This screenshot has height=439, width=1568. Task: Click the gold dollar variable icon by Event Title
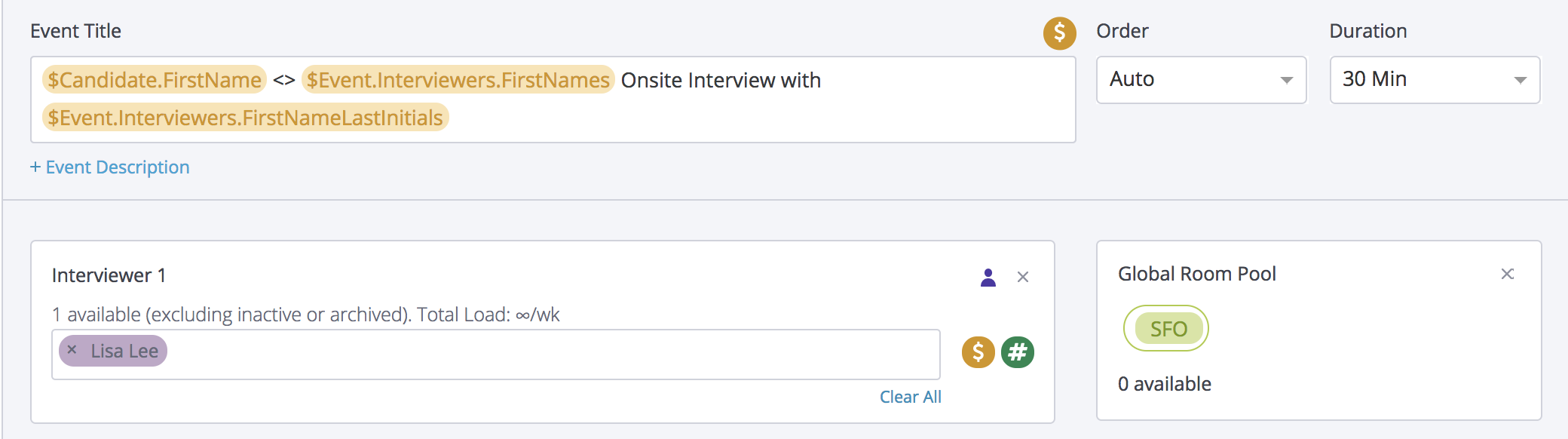1059,33
